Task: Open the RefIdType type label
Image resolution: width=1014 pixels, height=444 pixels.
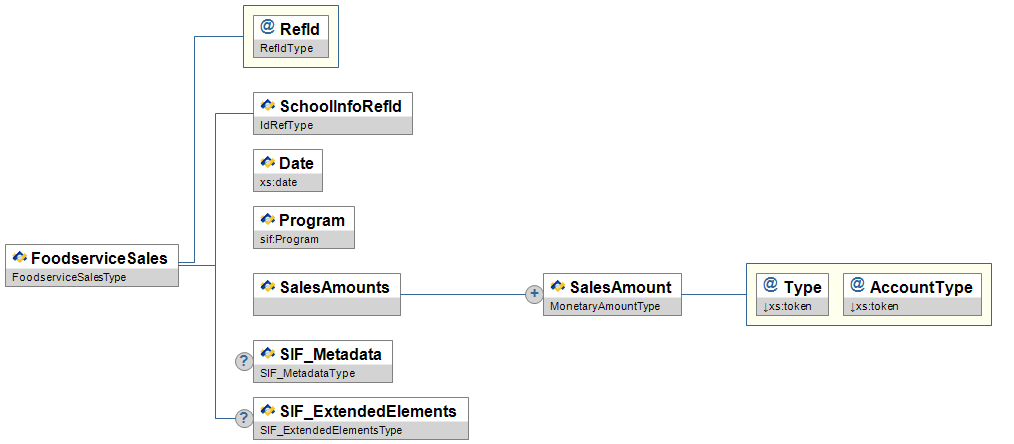Action: 286,48
